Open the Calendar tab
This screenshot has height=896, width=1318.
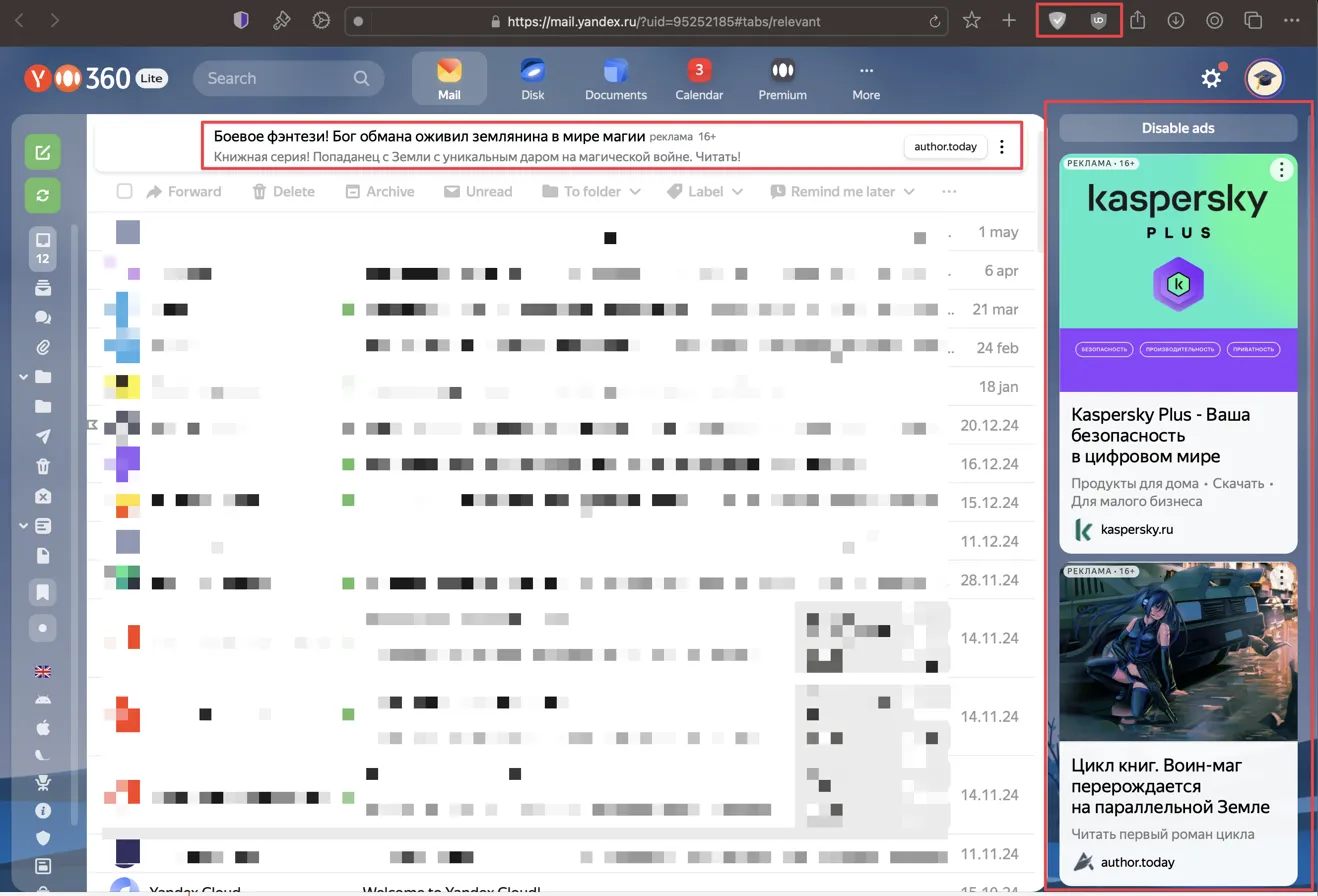pos(699,79)
